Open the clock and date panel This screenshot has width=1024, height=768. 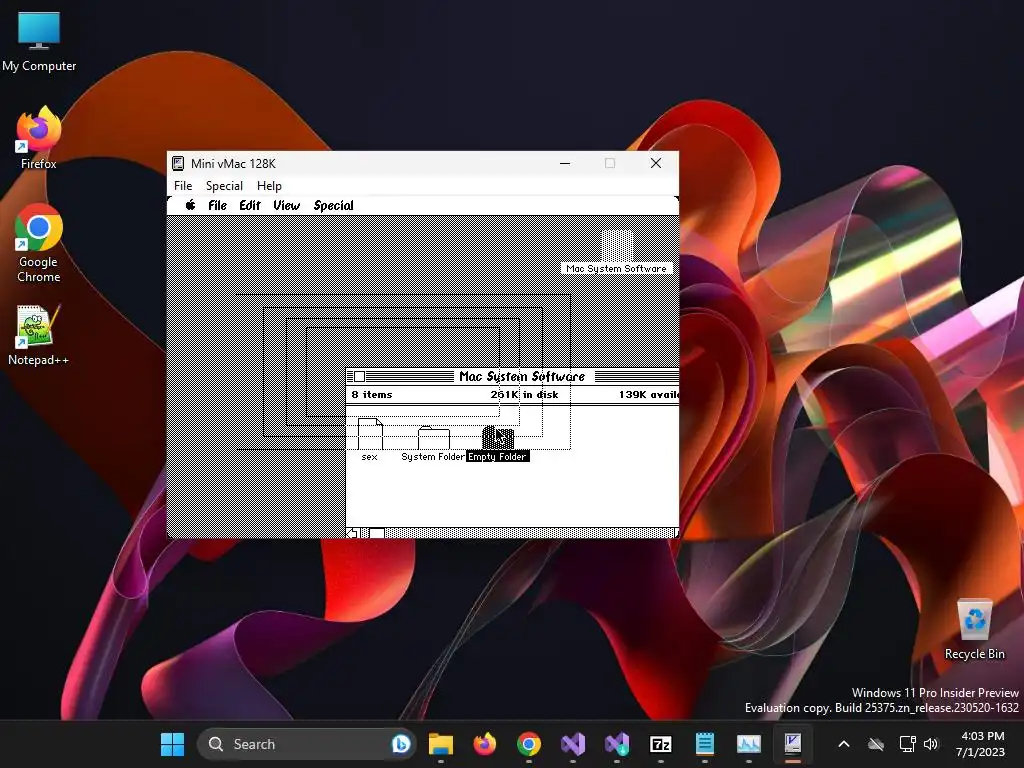[x=980, y=744]
